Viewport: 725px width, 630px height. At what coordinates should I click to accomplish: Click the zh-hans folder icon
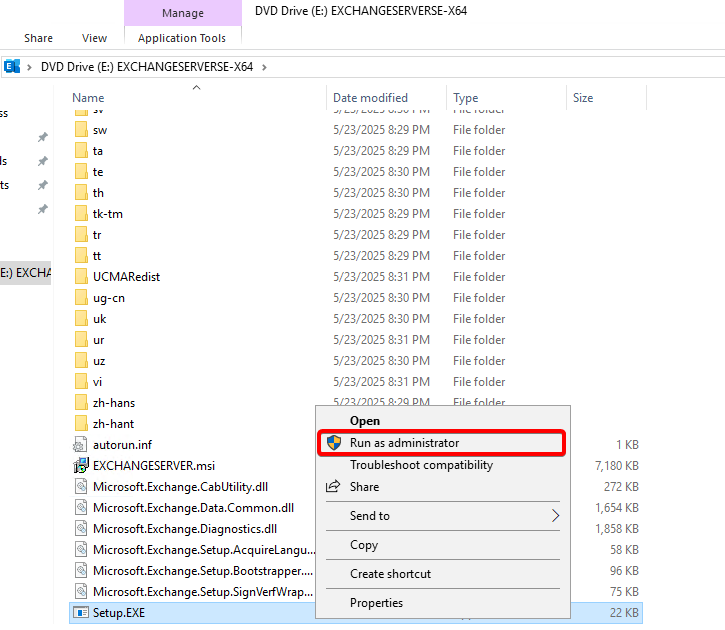[x=81, y=402]
